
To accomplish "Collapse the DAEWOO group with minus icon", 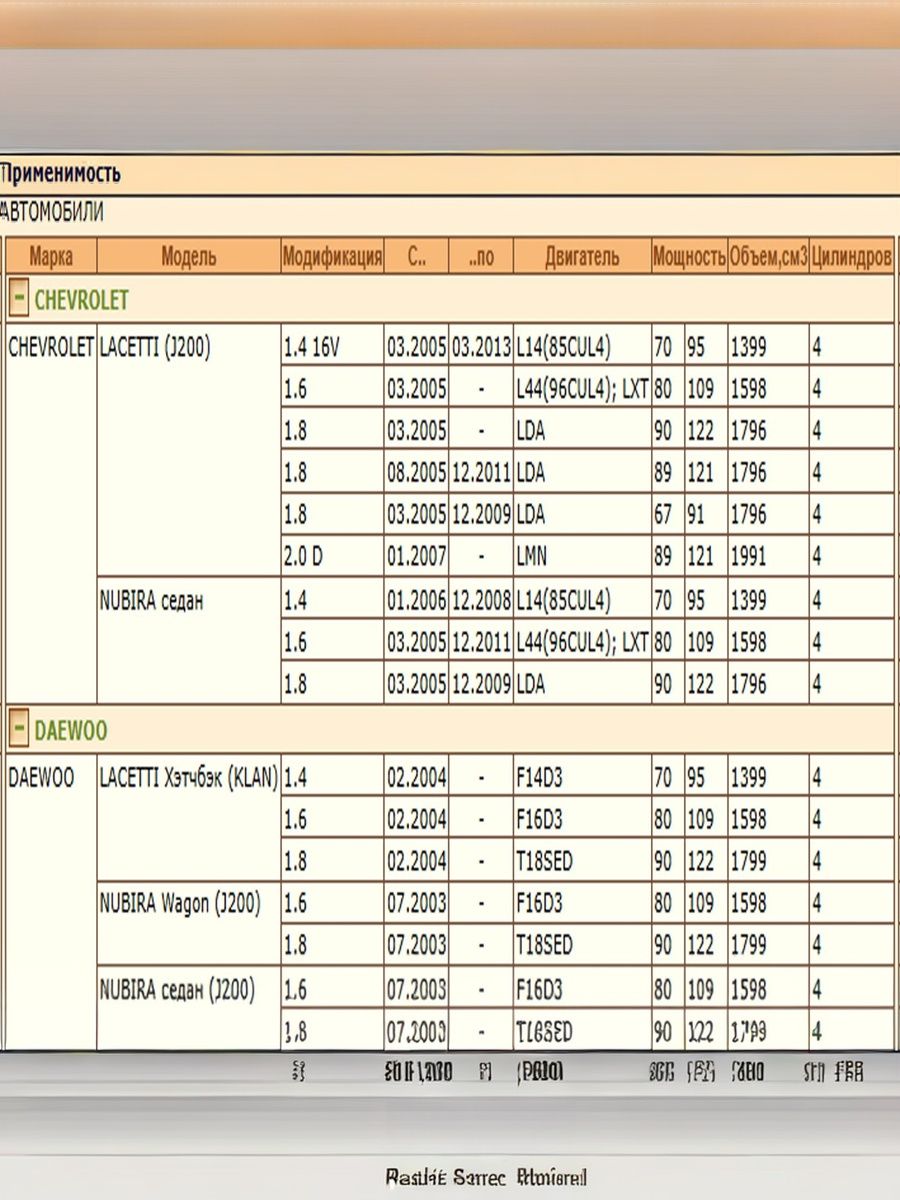I will pos(18,730).
